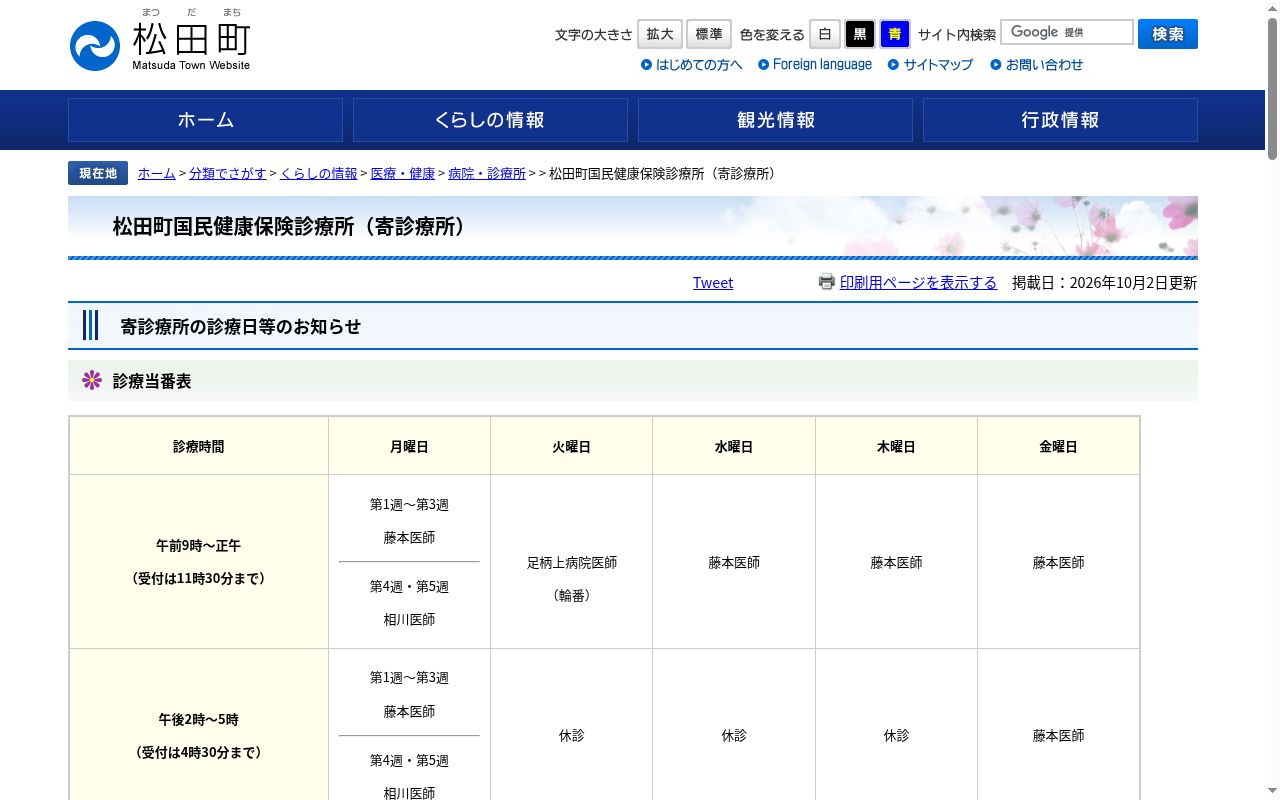This screenshot has width=1280, height=800.
Task: Open 観光情報 navigation tab
Action: point(775,120)
